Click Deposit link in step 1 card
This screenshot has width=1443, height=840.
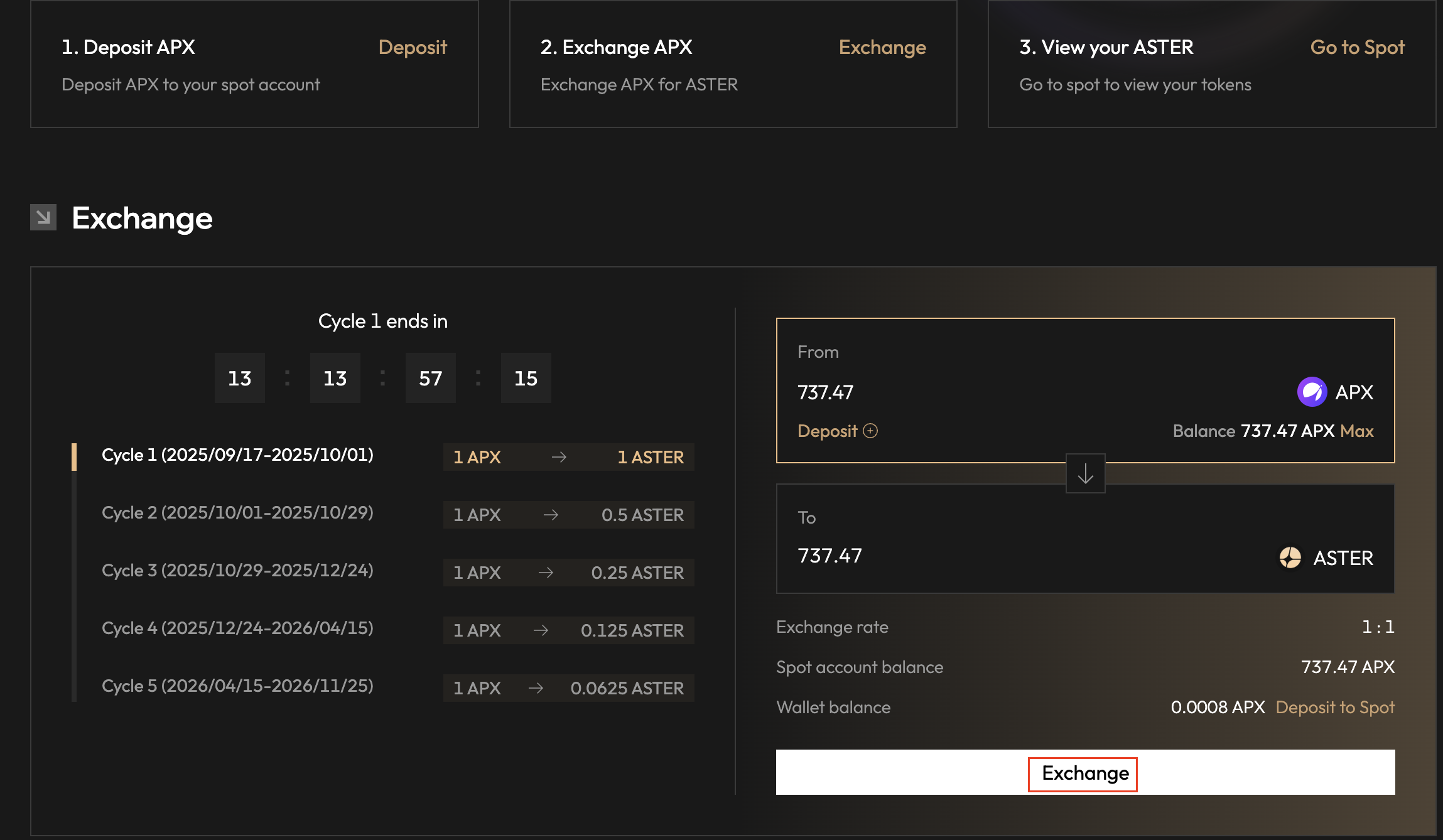coord(413,47)
